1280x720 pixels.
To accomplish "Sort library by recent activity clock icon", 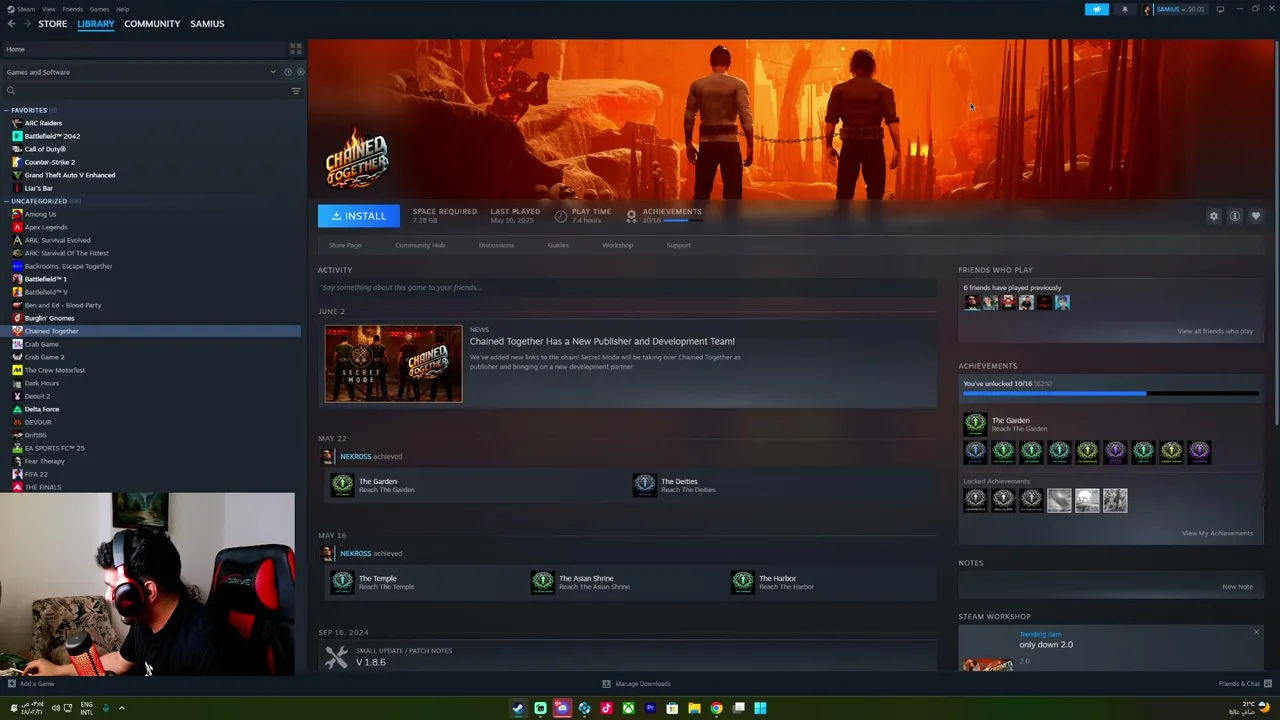I will pyautogui.click(x=287, y=72).
